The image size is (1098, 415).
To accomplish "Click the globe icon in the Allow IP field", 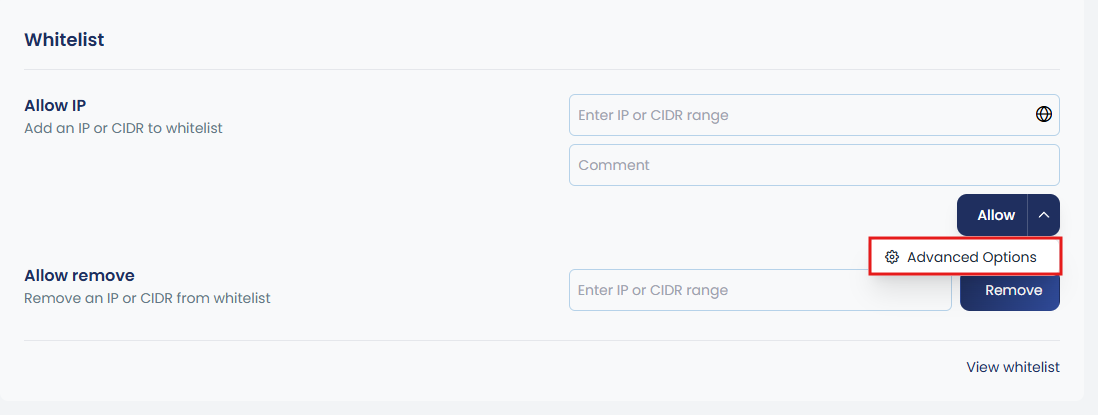I will point(1043,114).
